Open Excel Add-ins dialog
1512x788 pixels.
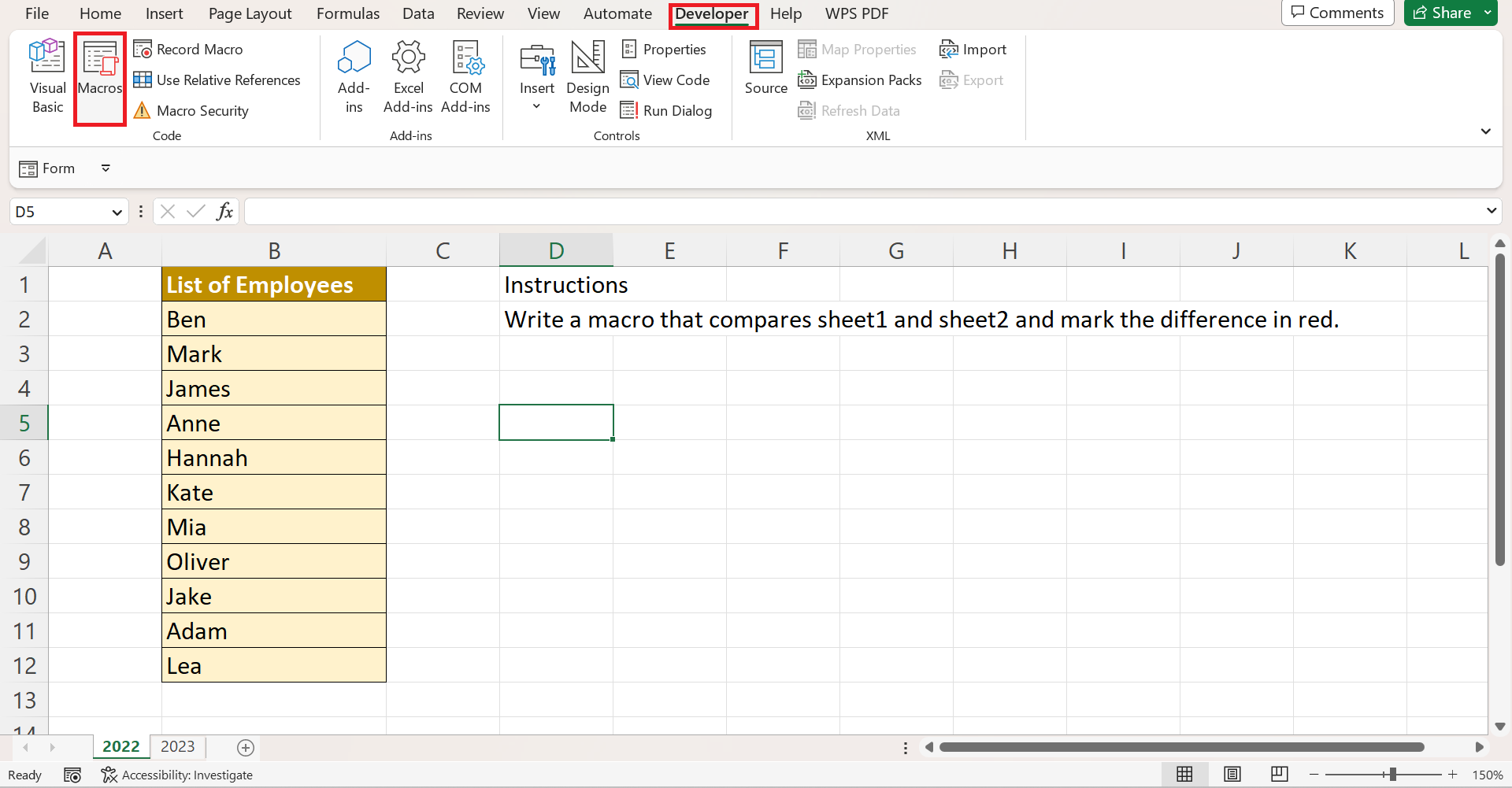408,76
